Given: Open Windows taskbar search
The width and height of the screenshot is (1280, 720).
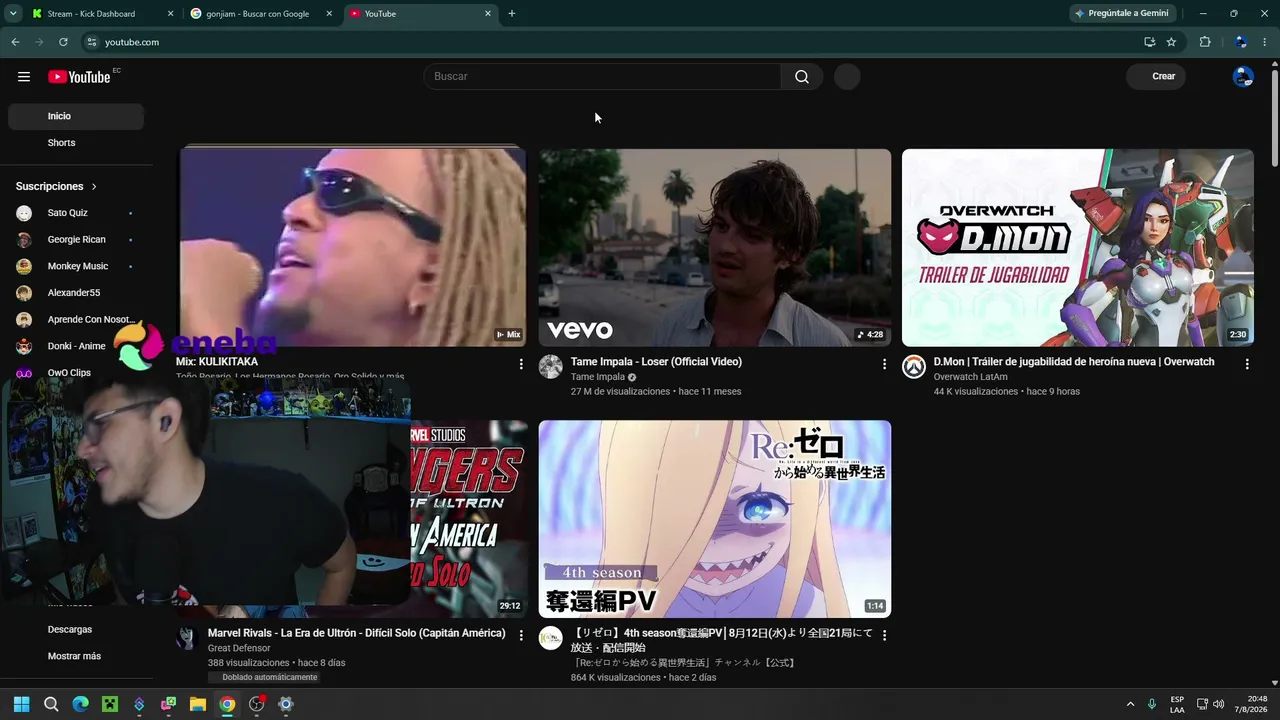Looking at the screenshot, I should click(x=51, y=704).
